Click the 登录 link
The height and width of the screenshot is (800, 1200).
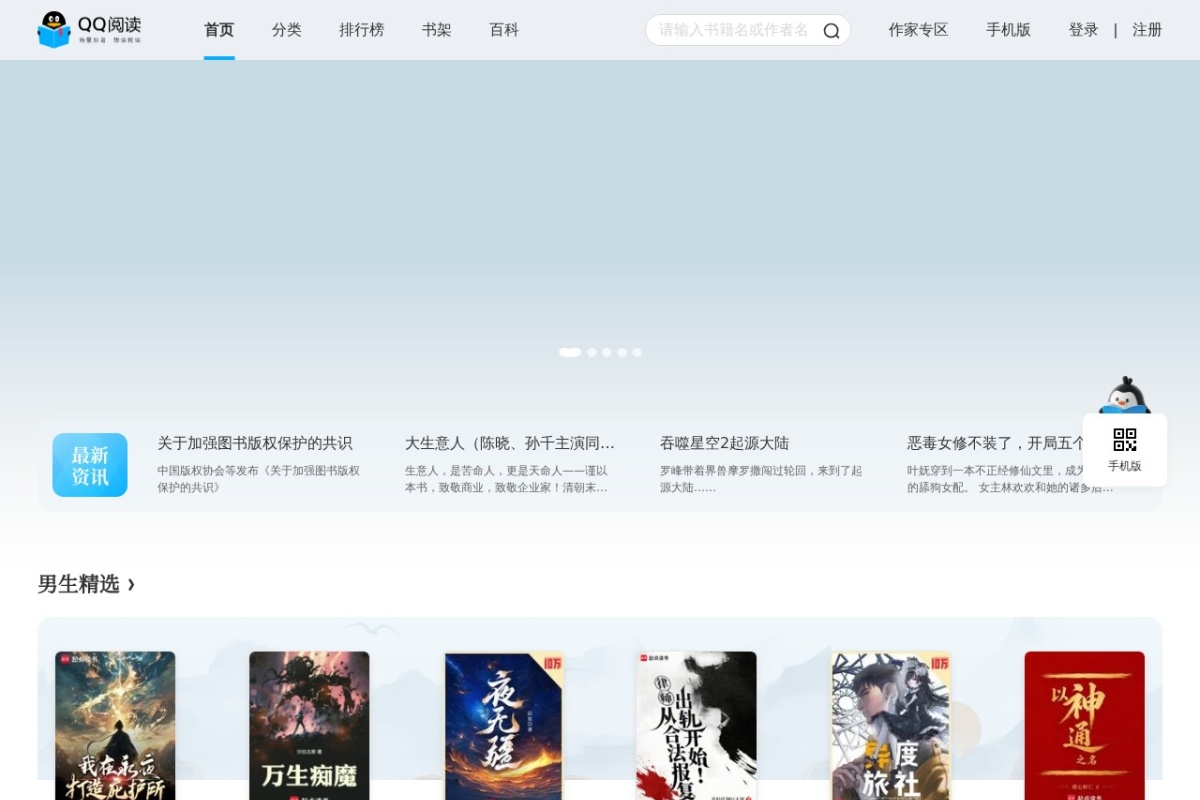[1083, 30]
